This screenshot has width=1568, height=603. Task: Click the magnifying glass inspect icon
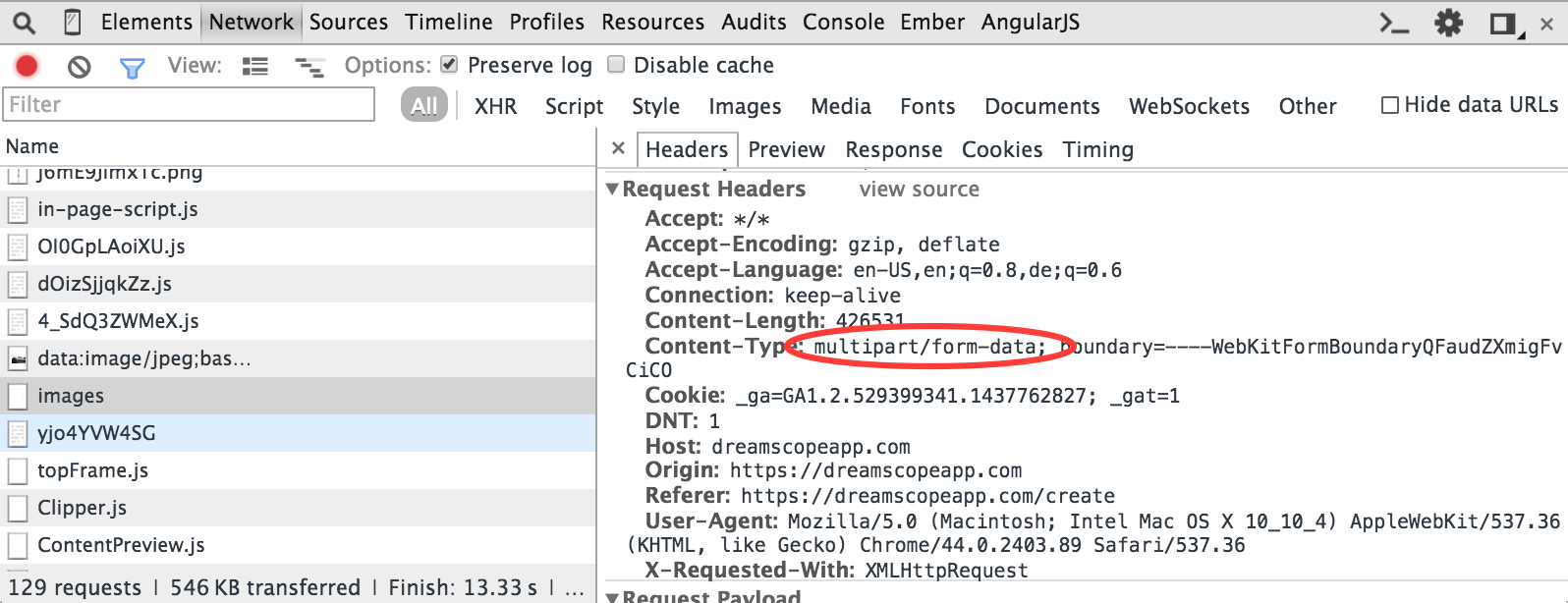pyautogui.click(x=24, y=23)
